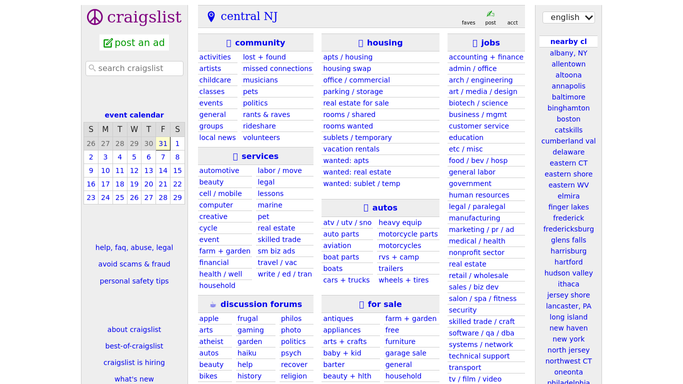Open antiques under for sale
Viewport: 683px width, 384px height.
click(338, 319)
